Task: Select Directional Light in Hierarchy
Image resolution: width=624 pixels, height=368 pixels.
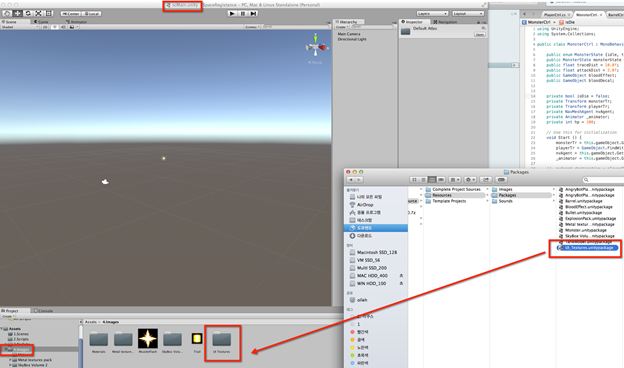Action: tap(352, 39)
